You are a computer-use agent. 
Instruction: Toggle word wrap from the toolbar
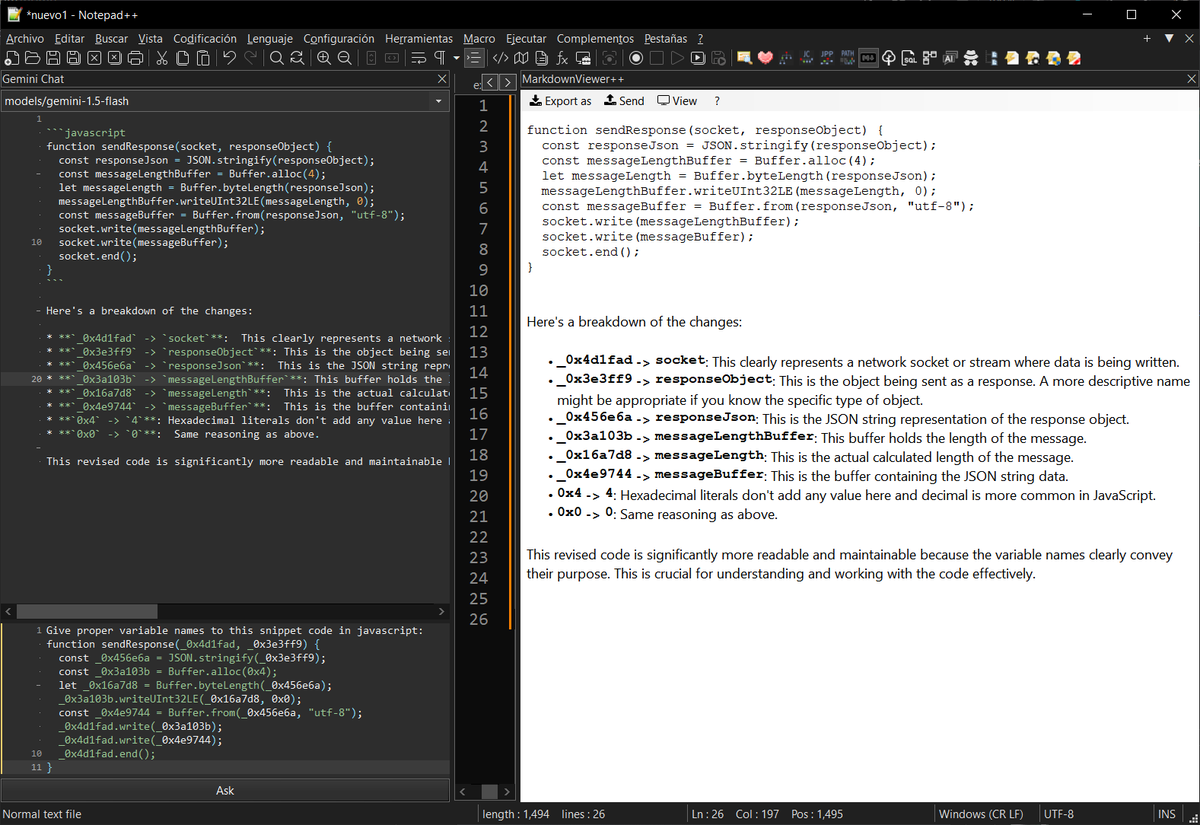418,58
